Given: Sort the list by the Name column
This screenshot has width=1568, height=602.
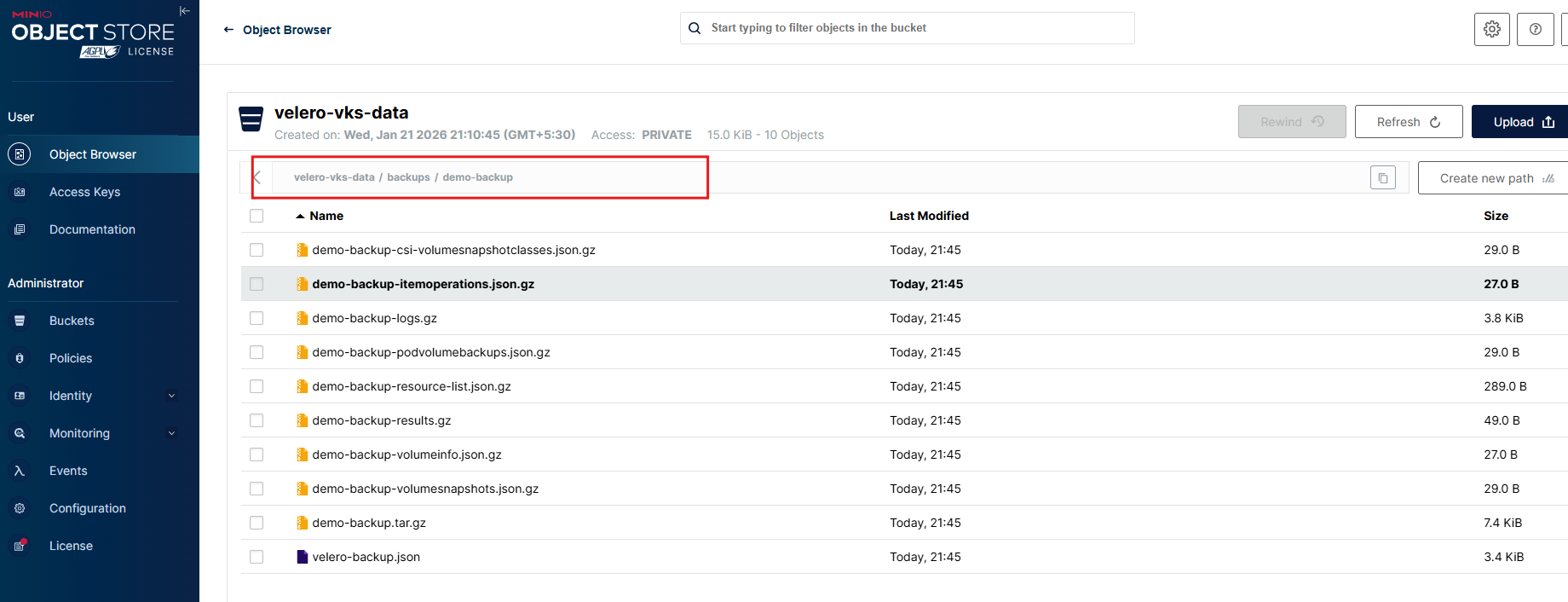Looking at the screenshot, I should coord(326,216).
